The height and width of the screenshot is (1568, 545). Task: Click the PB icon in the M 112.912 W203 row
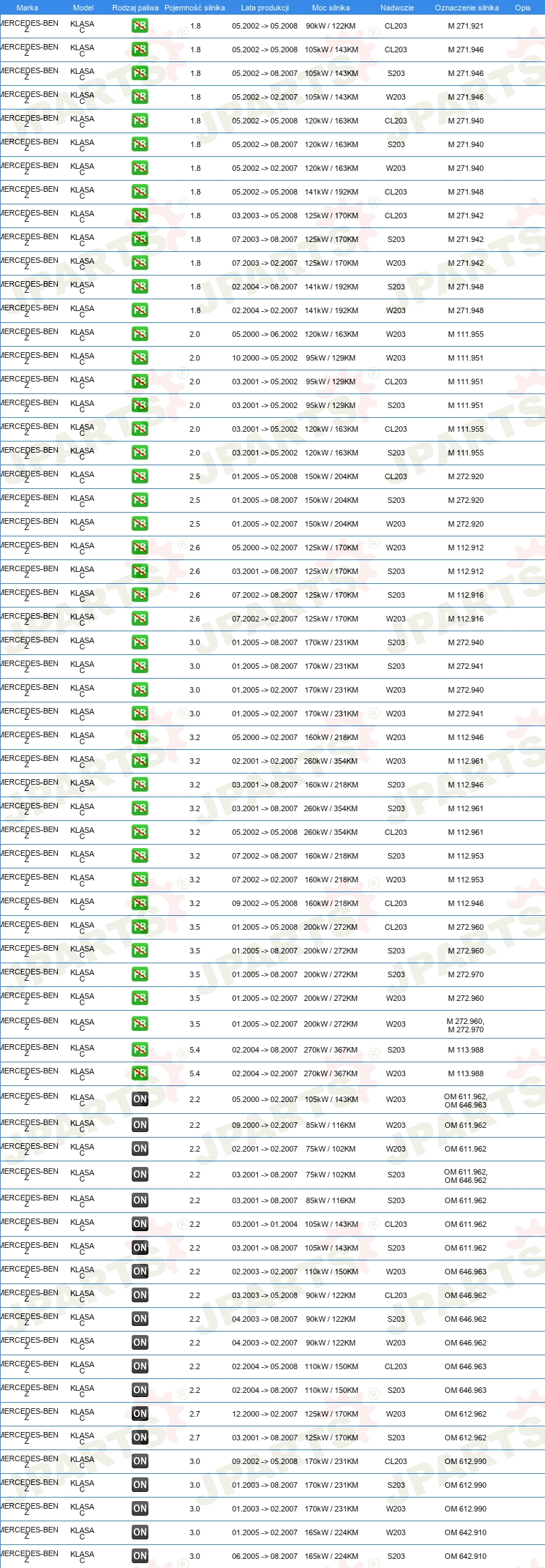pyautogui.click(x=140, y=548)
